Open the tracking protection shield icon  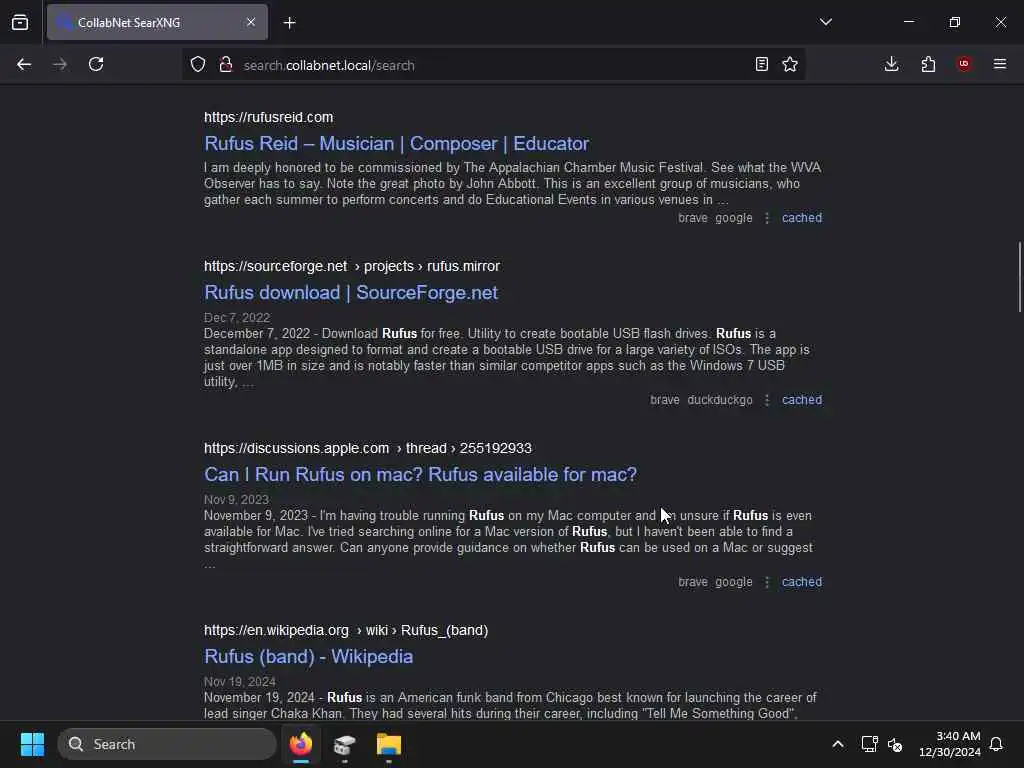pos(198,65)
